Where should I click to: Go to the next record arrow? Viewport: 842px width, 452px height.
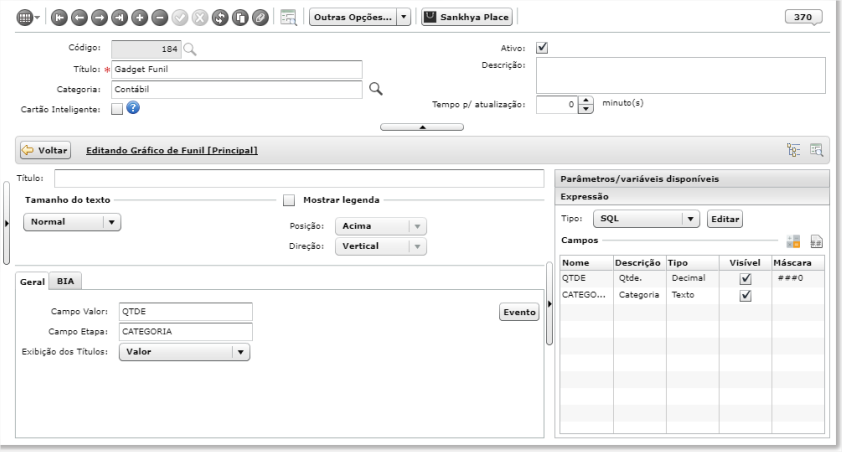coord(99,18)
